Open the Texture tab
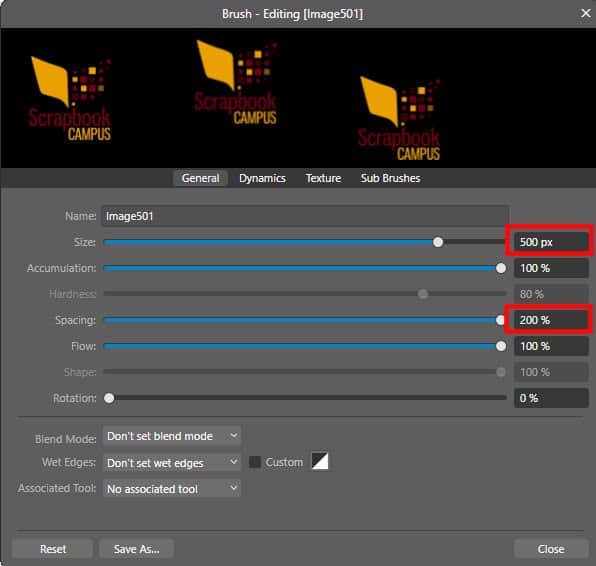Image resolution: width=596 pixels, height=566 pixels. click(323, 178)
